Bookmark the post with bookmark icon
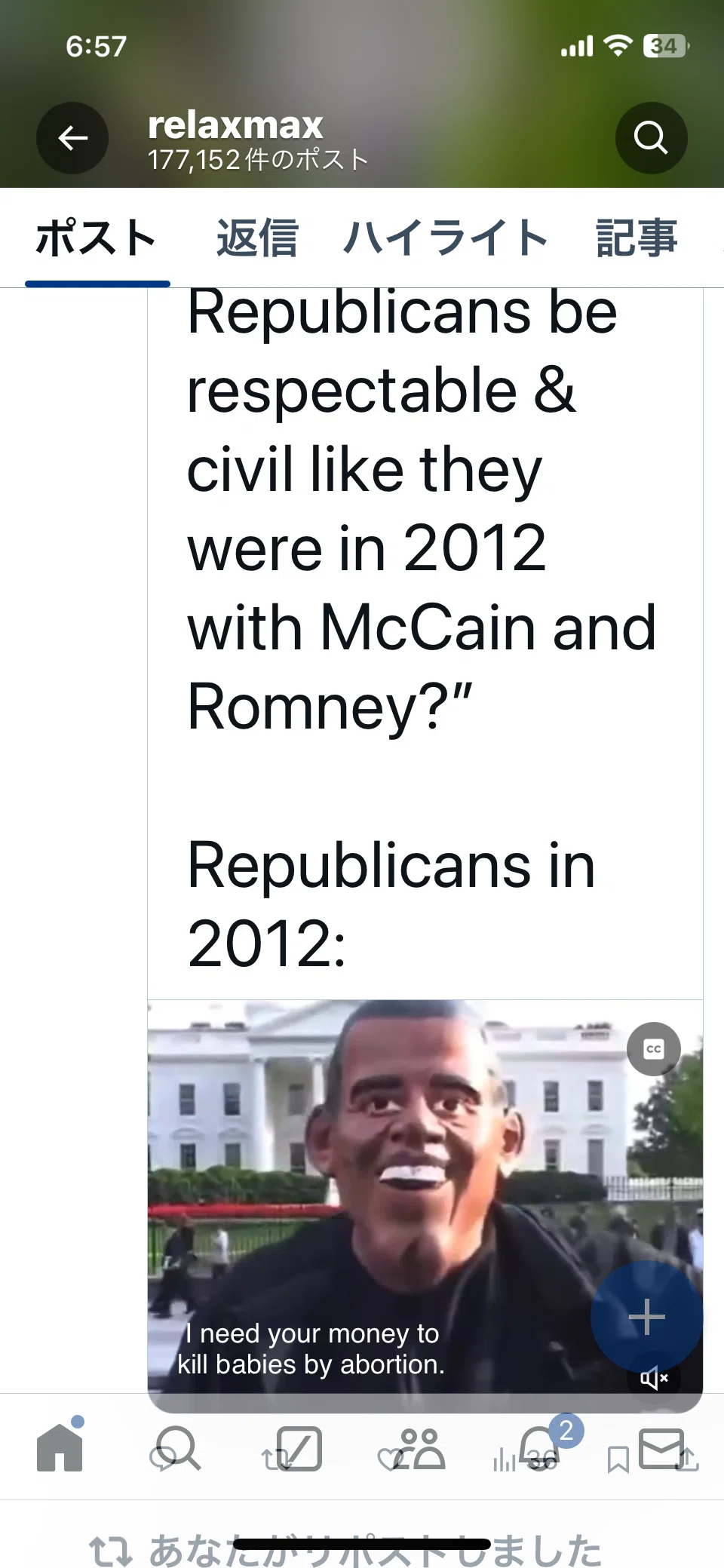724x1568 pixels. pyautogui.click(x=618, y=1459)
